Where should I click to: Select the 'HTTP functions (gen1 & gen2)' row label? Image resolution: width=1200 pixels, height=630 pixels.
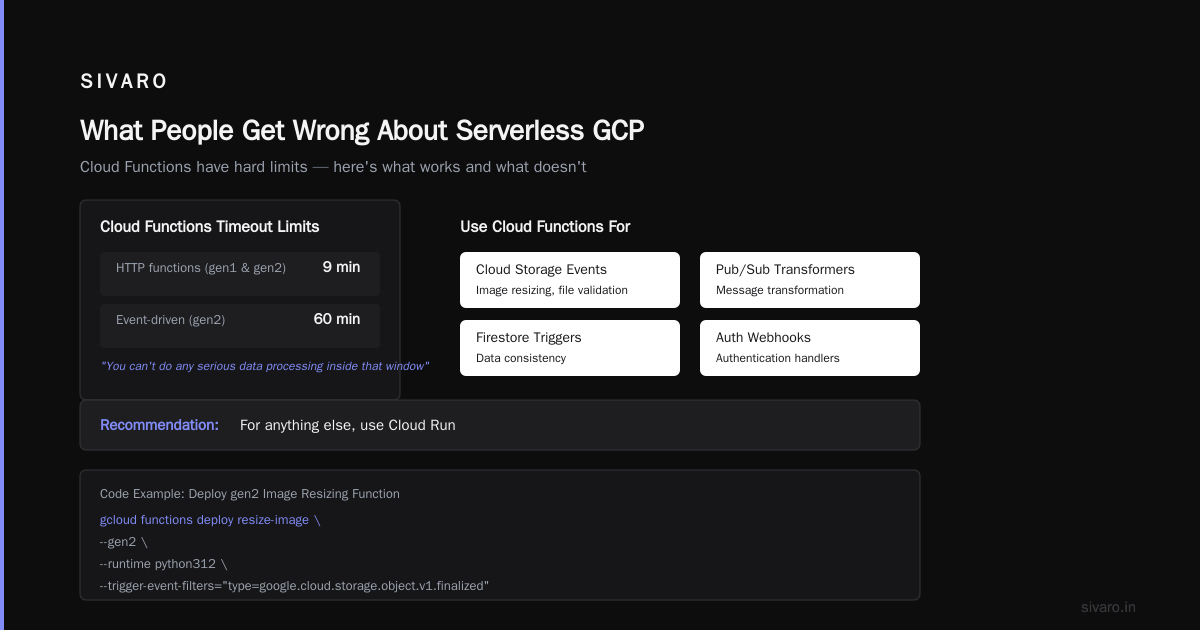(x=201, y=268)
